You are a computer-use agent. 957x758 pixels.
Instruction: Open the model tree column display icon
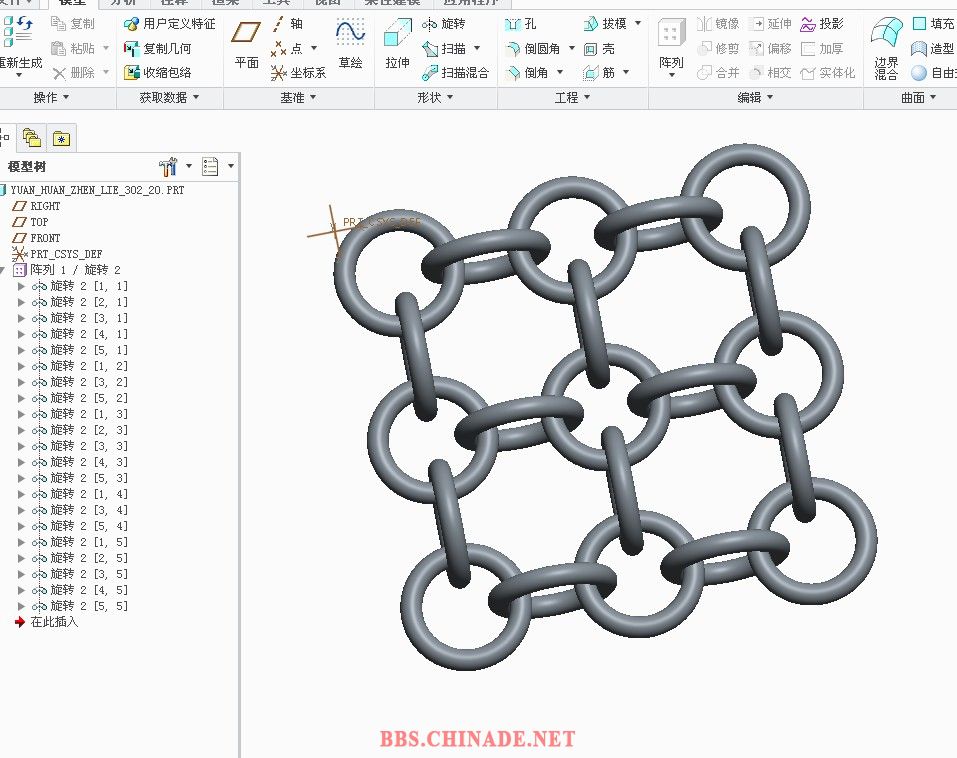click(210, 166)
